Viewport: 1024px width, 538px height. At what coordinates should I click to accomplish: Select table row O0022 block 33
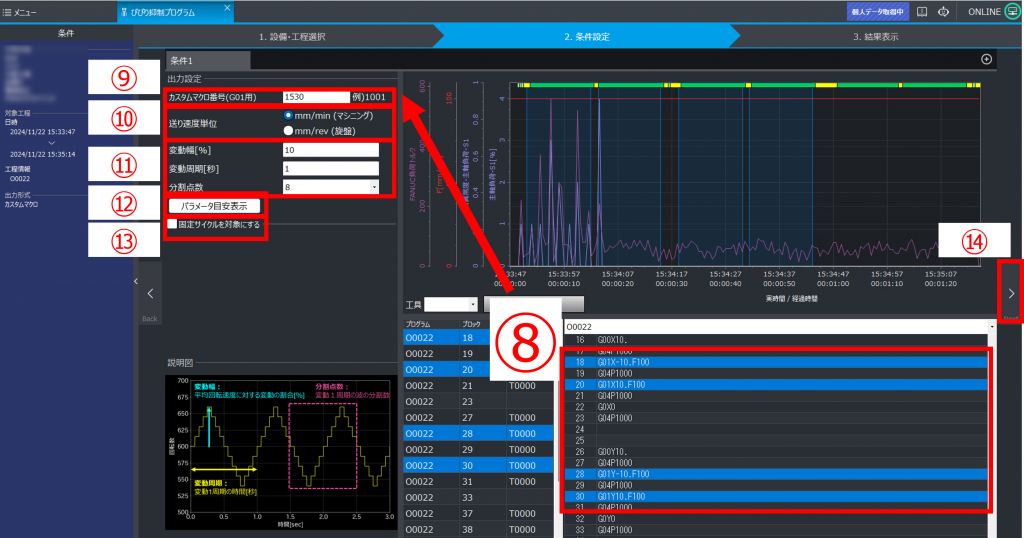(x=479, y=498)
